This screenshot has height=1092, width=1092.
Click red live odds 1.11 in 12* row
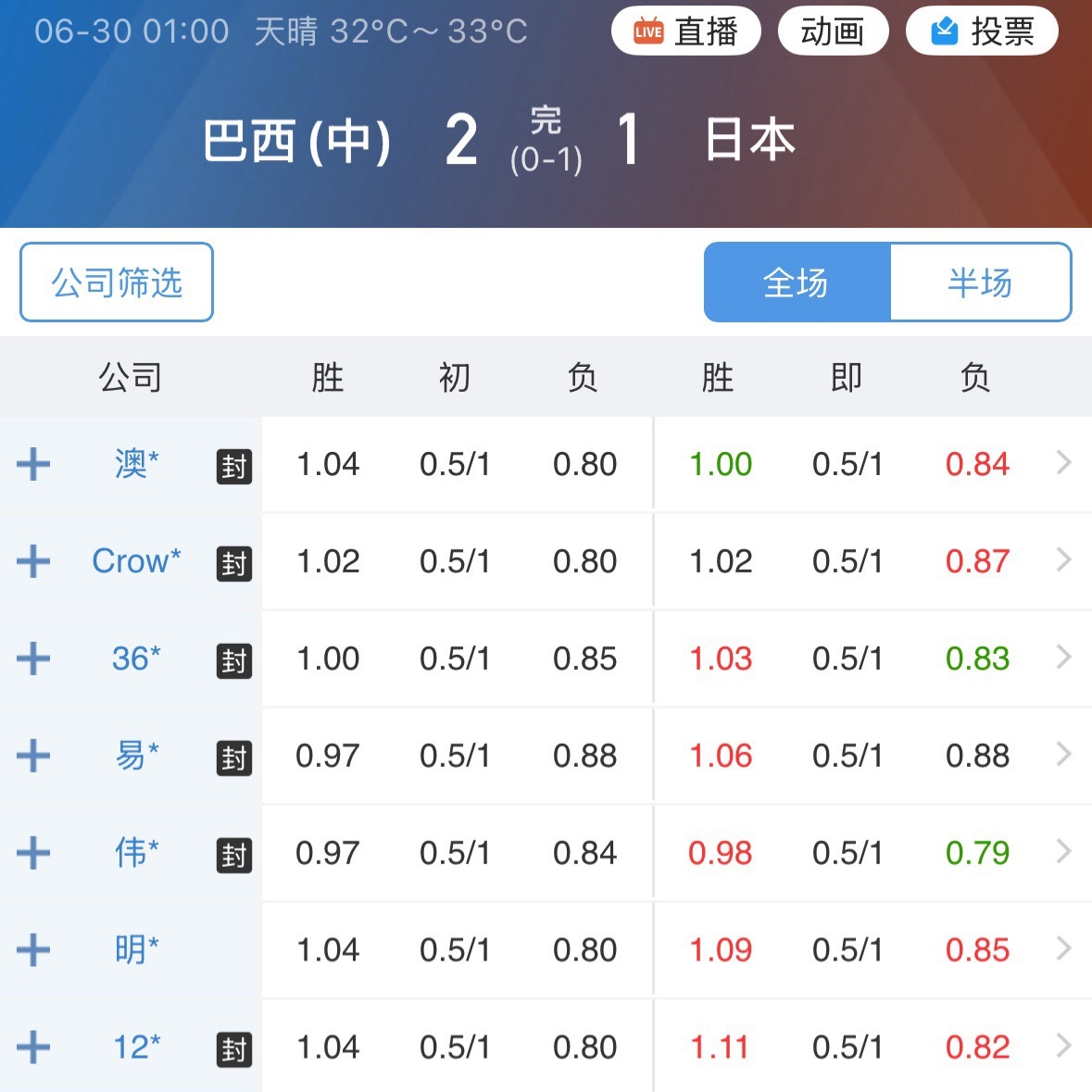[720, 1048]
